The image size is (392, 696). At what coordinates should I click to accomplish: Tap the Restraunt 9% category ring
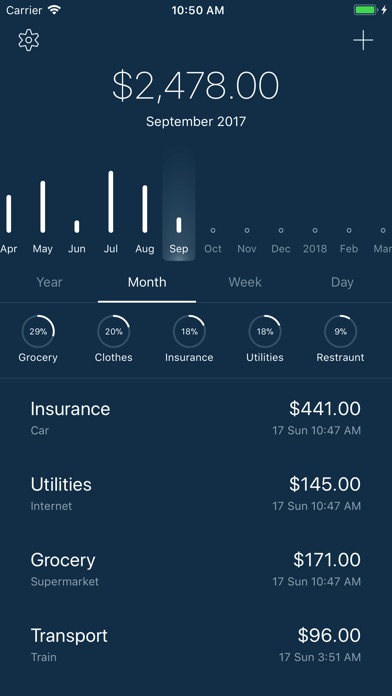[341, 331]
